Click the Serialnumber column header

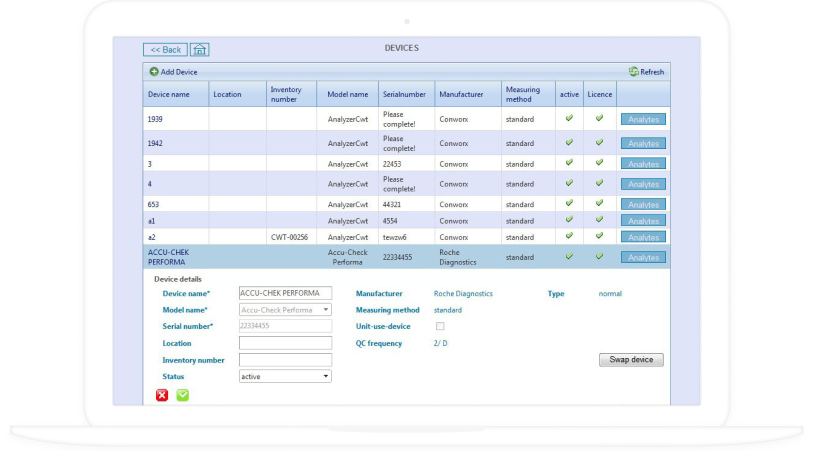405,94
